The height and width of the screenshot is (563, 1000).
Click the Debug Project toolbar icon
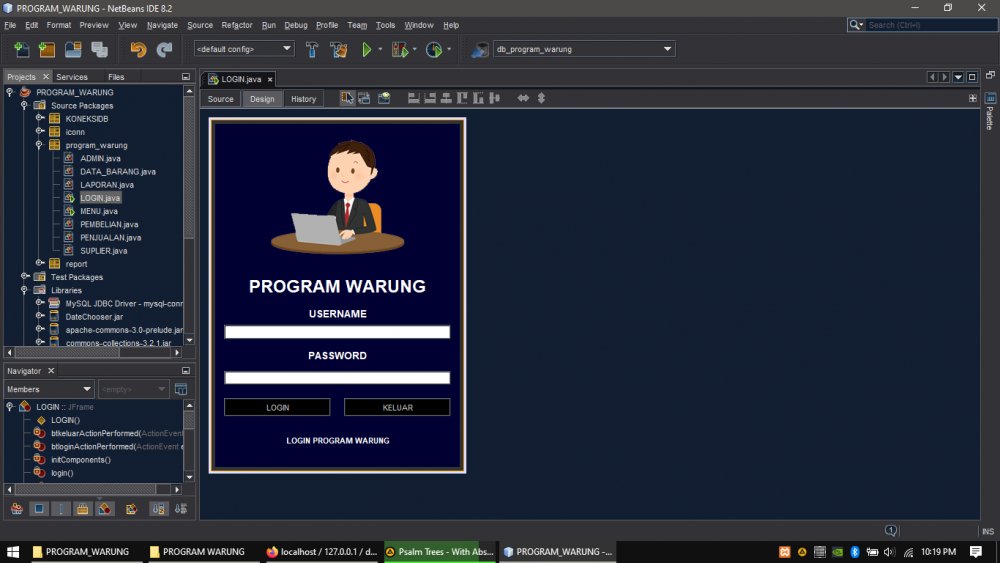pos(400,49)
